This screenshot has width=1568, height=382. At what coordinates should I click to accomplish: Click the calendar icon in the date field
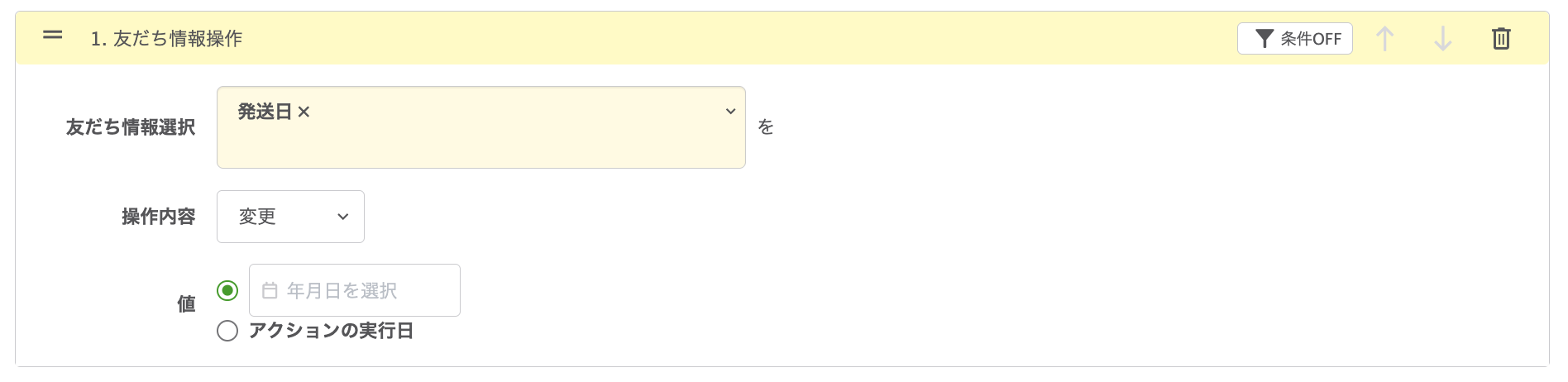[x=270, y=290]
